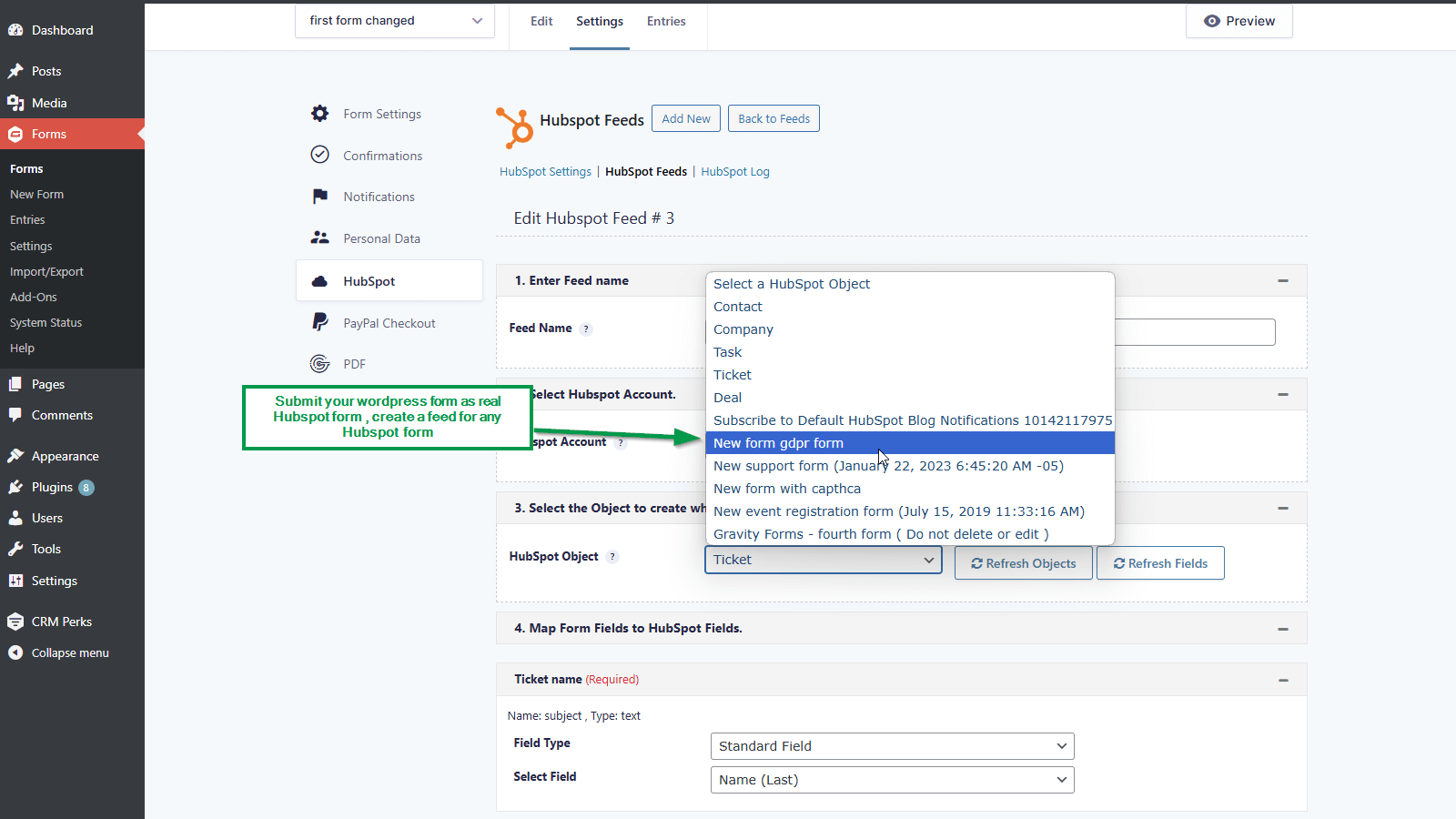Select New form gdpr form from the list
This screenshot has height=819, width=1456.
coord(778,442)
